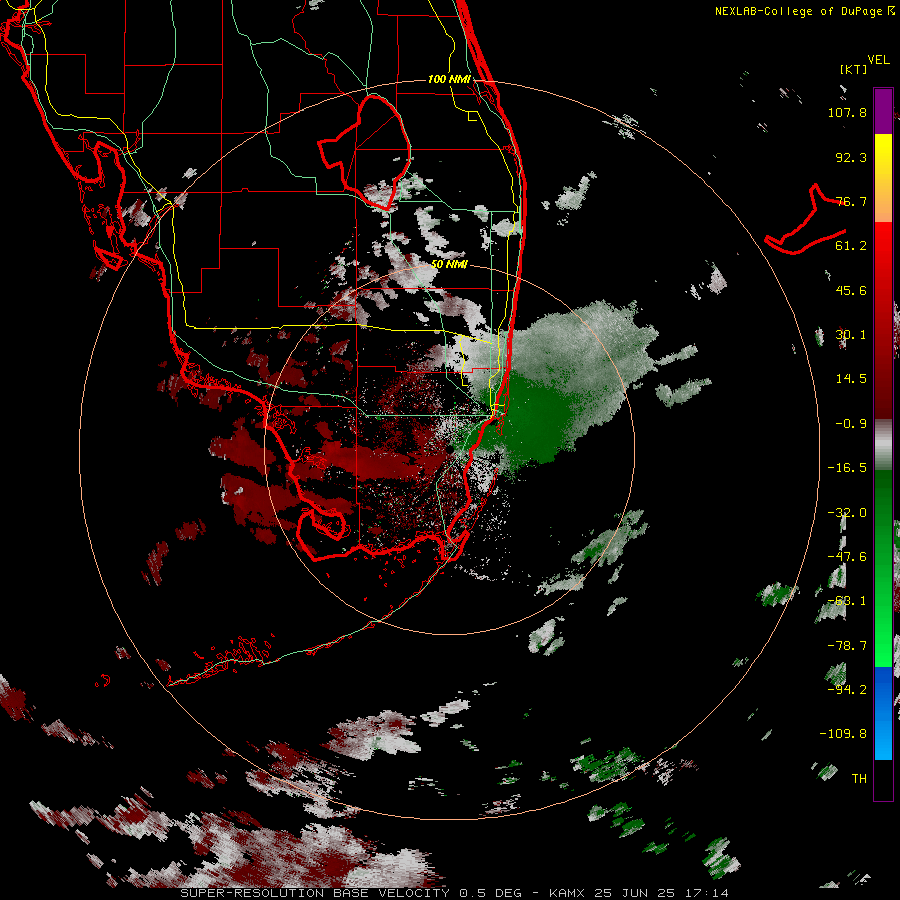Pick the black TH color bar segment
Viewport: 900px width, 900px height.
pos(883,779)
